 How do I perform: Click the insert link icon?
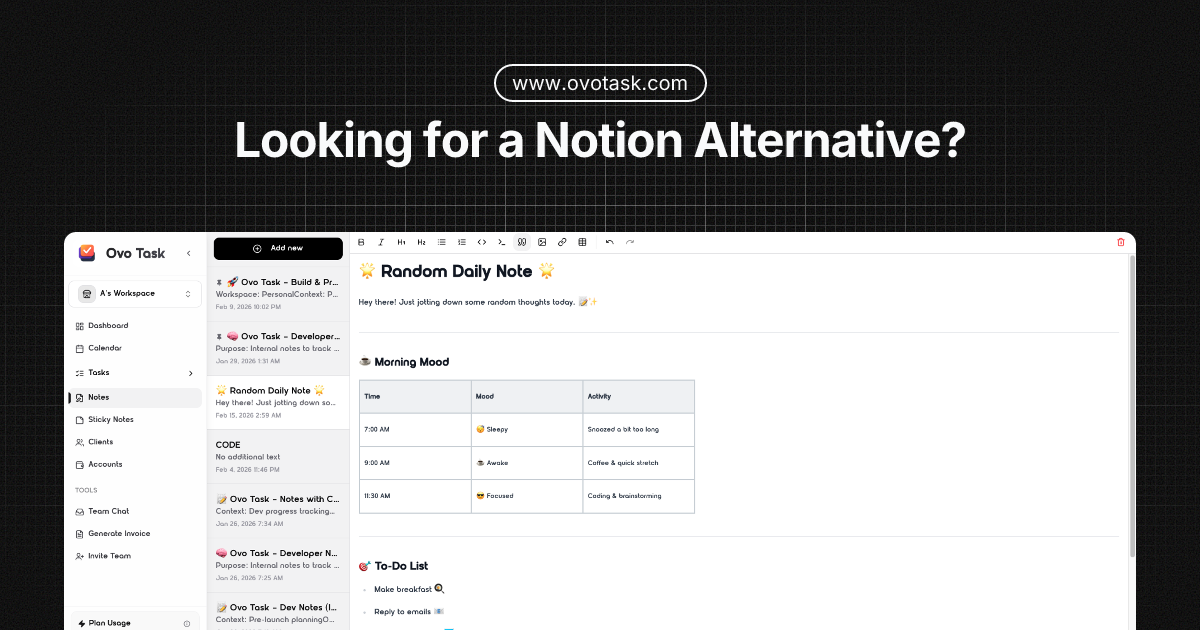point(561,242)
